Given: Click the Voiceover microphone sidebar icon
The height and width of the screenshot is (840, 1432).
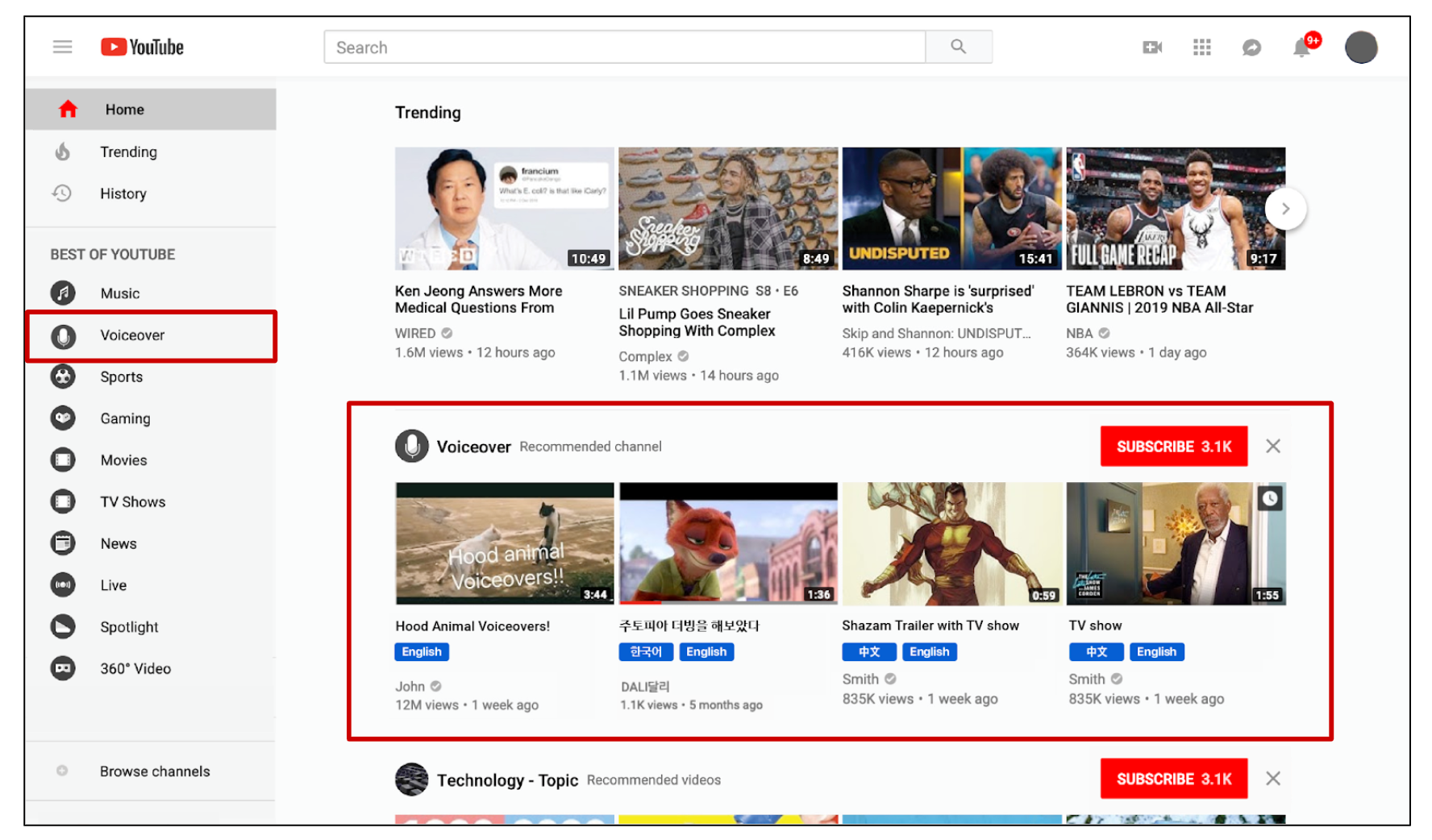Looking at the screenshot, I should click(x=63, y=335).
